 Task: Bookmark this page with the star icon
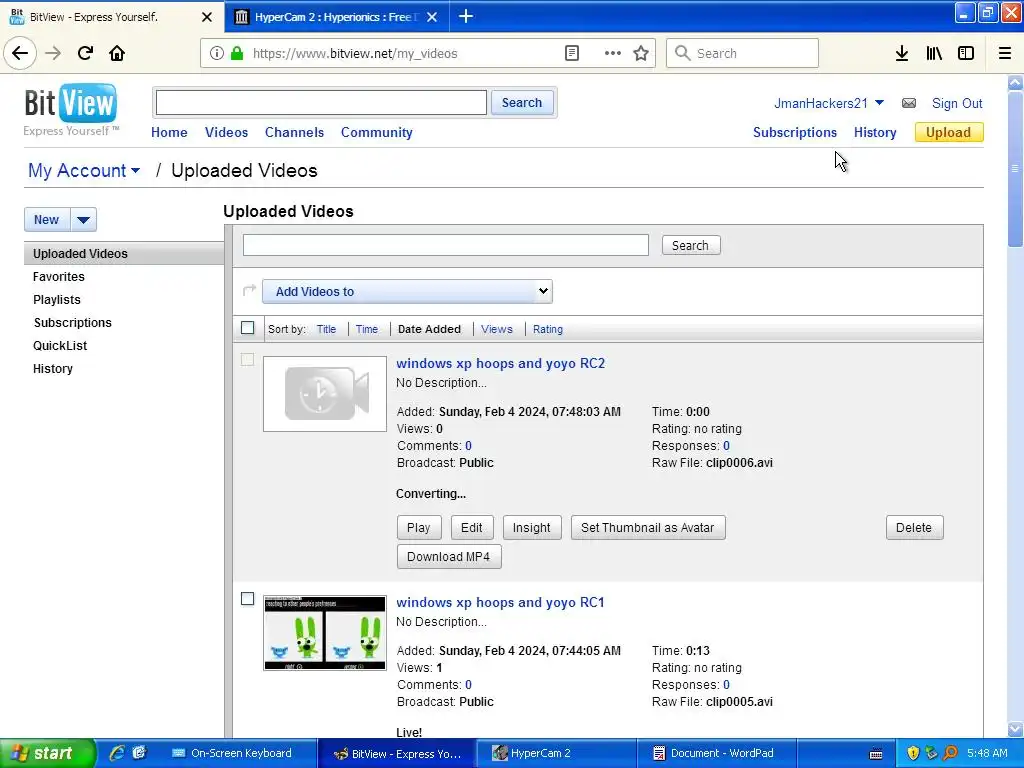pyautogui.click(x=641, y=54)
